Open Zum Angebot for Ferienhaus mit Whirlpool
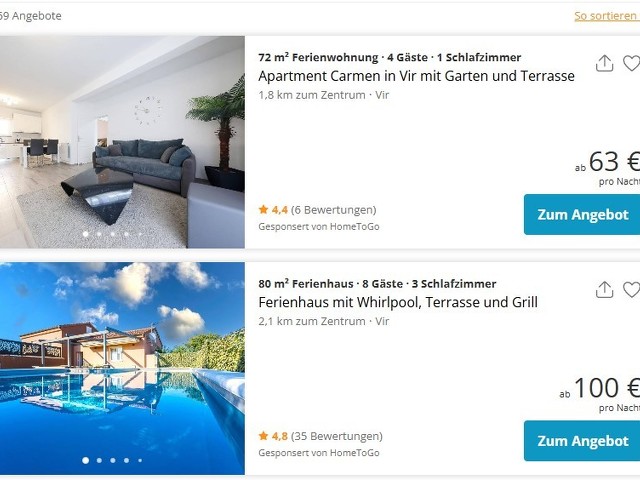The image size is (640, 480). [582, 441]
